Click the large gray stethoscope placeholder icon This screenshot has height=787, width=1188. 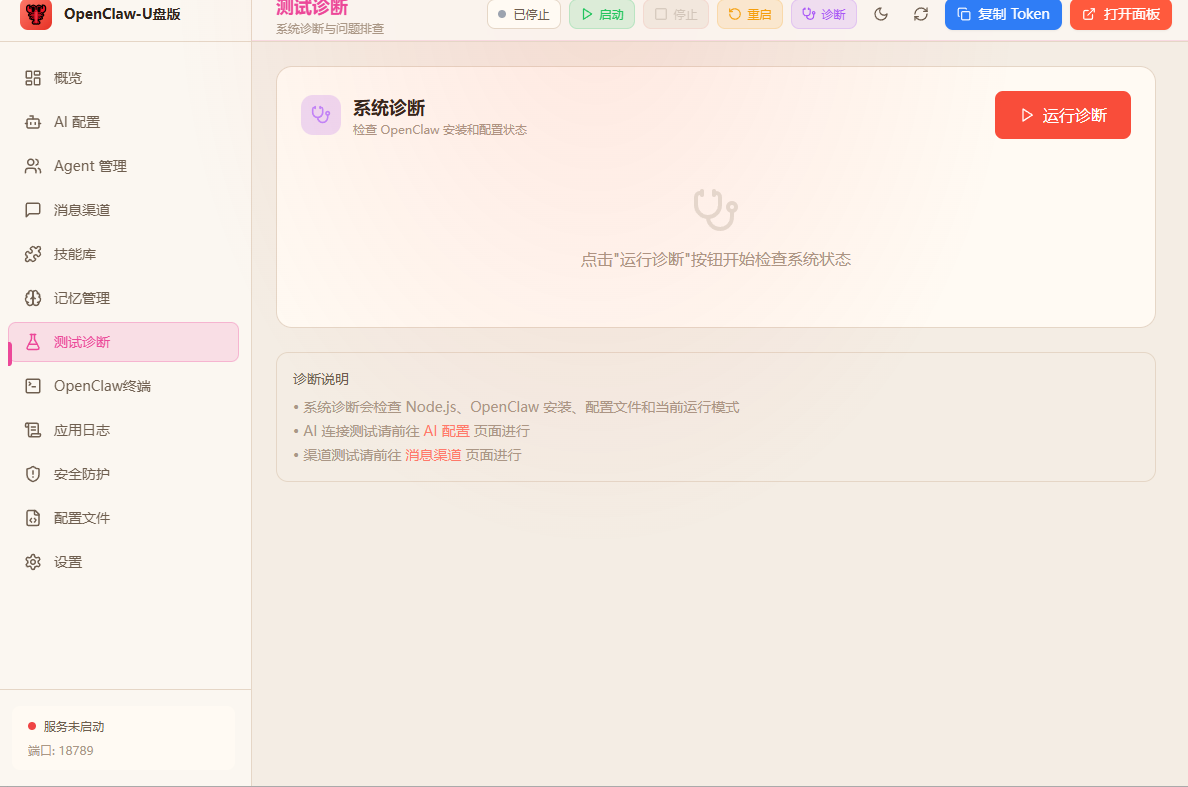click(x=715, y=209)
